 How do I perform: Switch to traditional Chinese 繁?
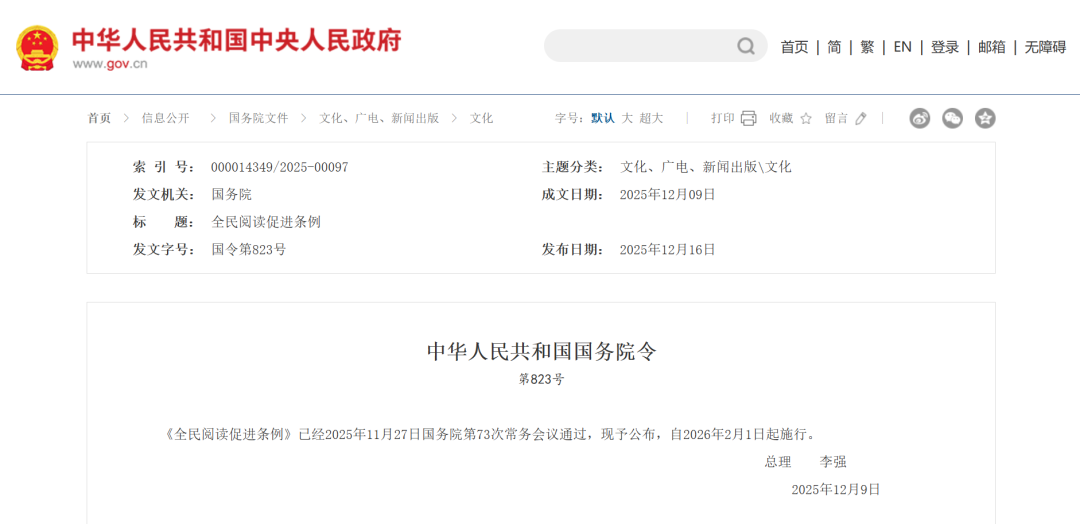pos(867,47)
